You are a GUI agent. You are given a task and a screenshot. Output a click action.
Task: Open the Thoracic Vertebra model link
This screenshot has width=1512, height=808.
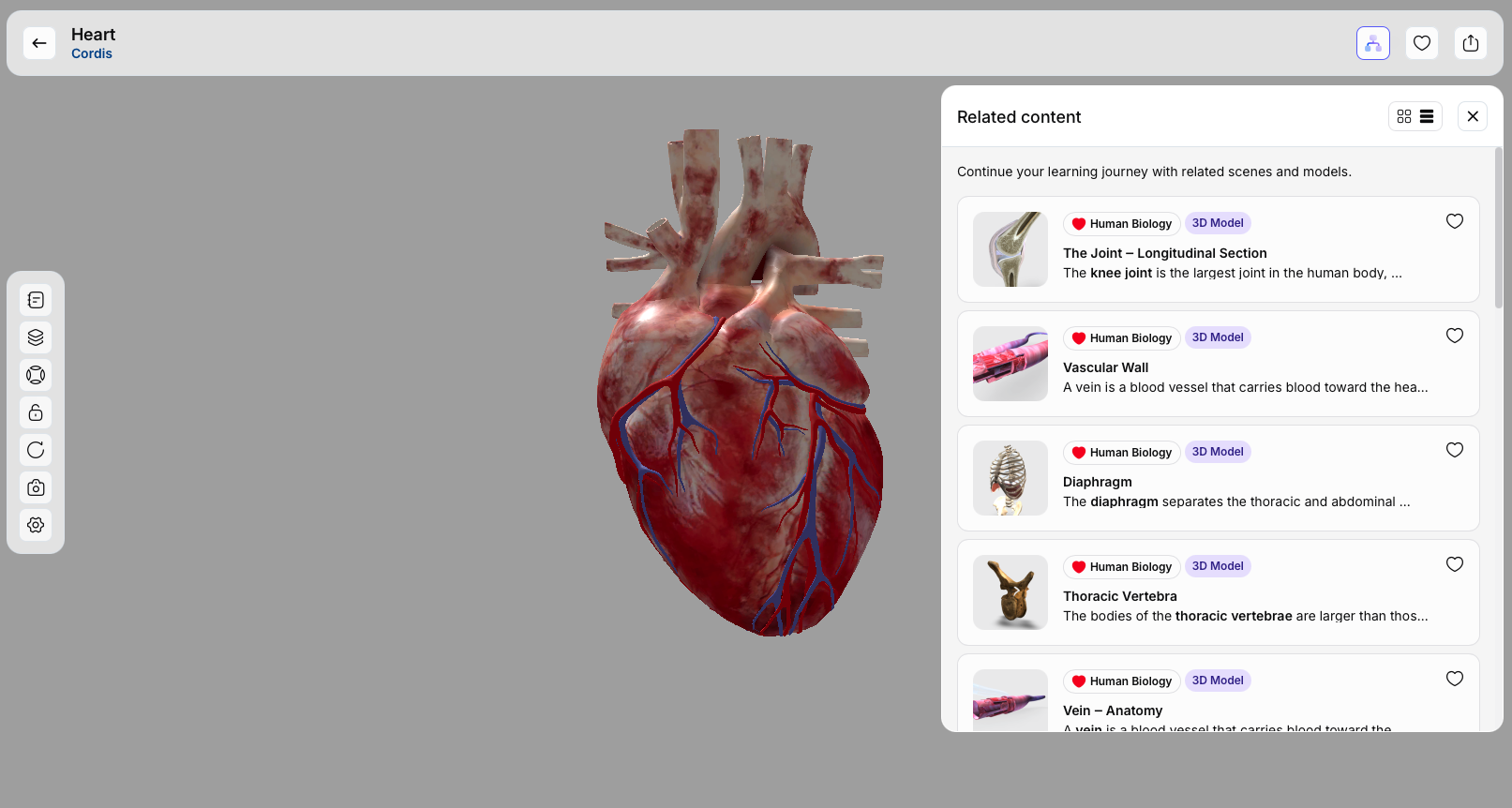tap(1119, 596)
